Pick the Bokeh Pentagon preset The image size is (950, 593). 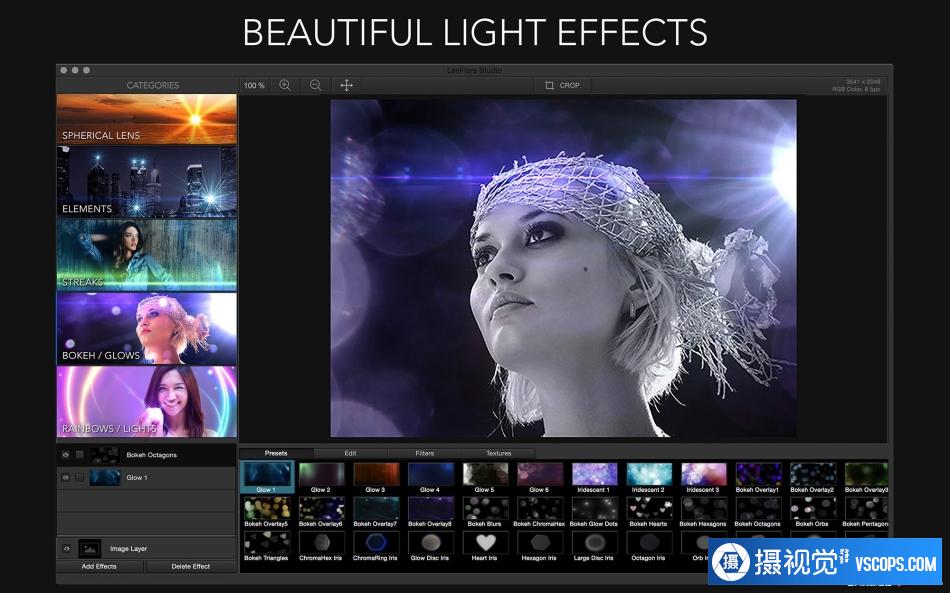(866, 512)
